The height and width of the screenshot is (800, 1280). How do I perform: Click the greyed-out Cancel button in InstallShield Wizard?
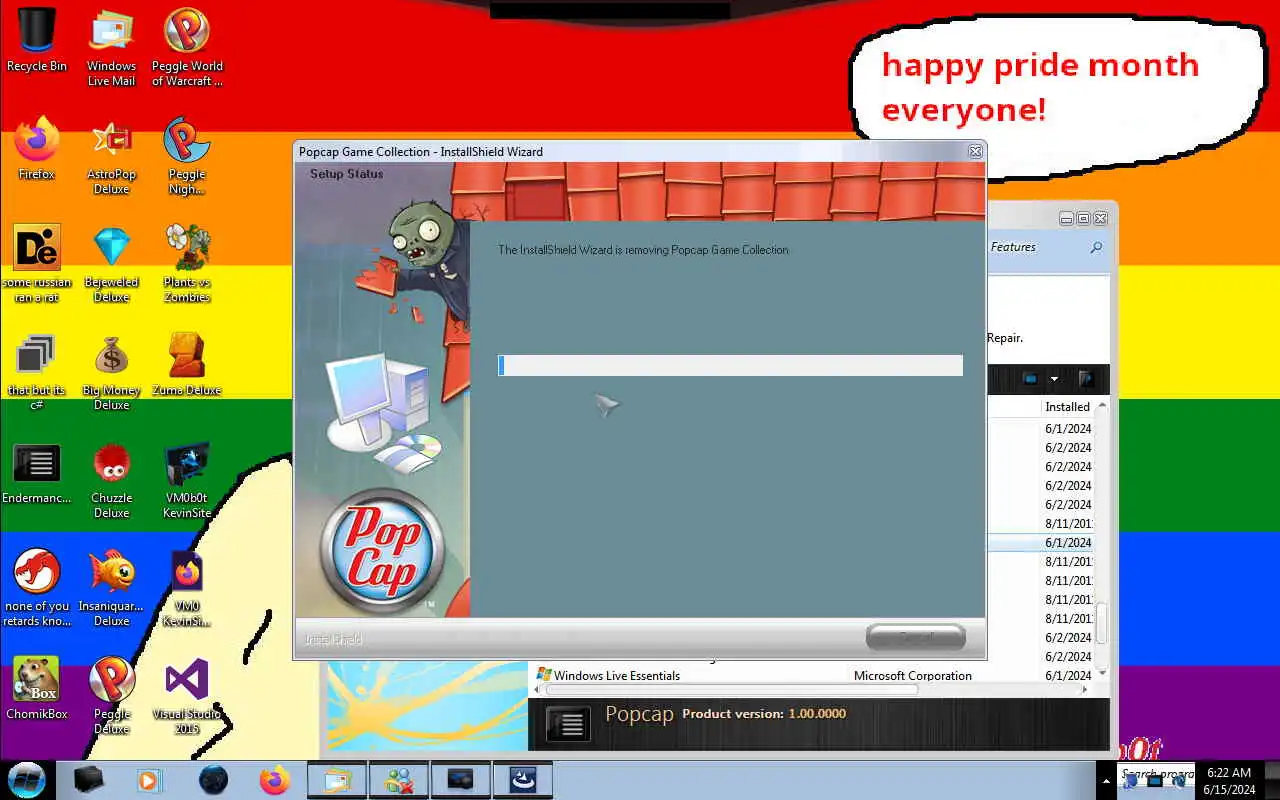(x=916, y=637)
